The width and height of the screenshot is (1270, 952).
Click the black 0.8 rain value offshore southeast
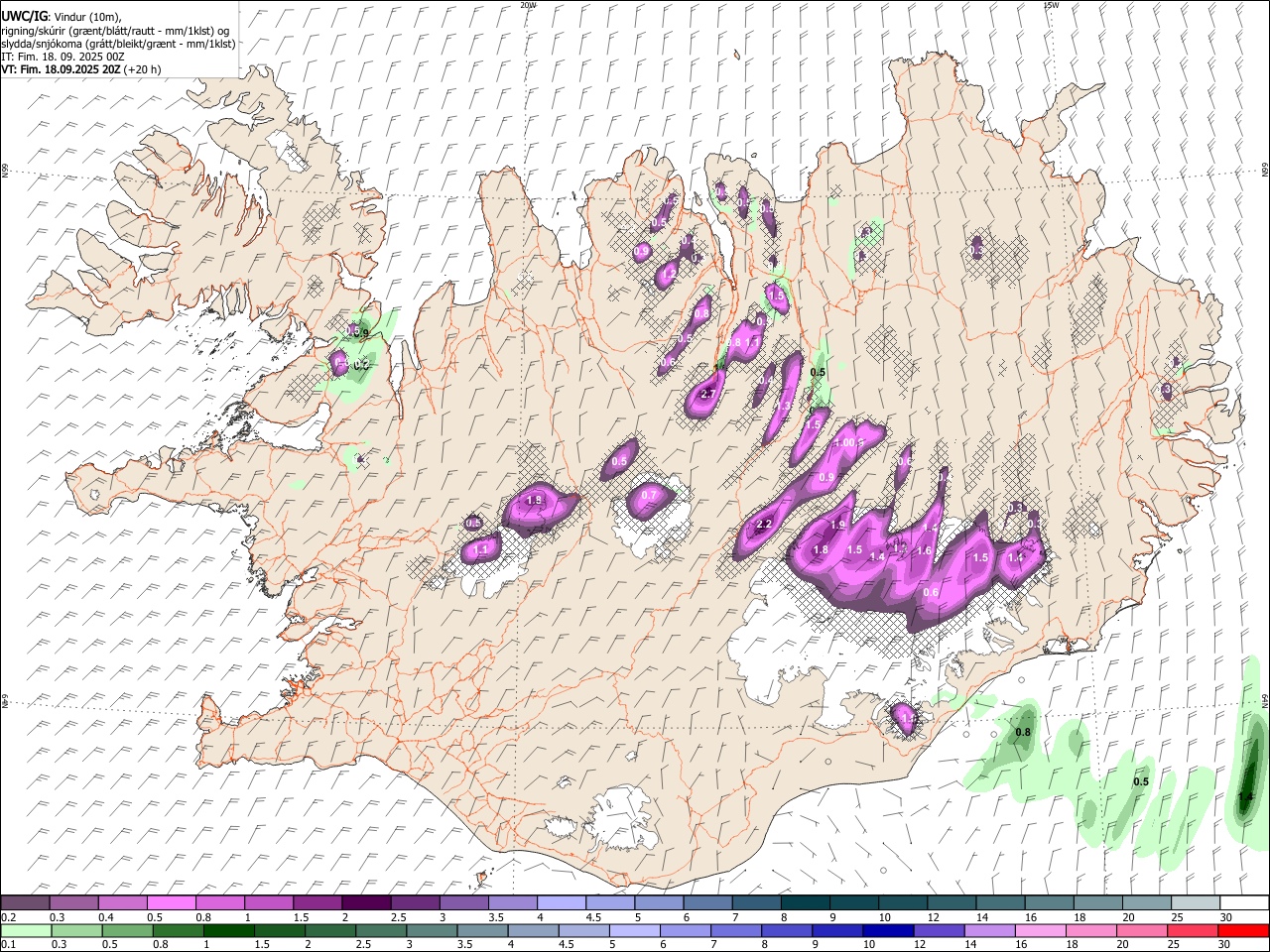click(x=1023, y=733)
